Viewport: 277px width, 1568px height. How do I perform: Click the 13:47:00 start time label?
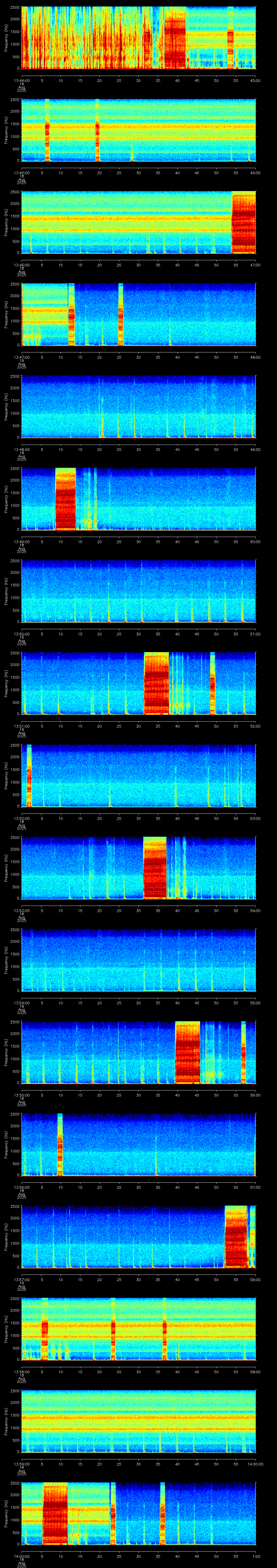click(22, 357)
